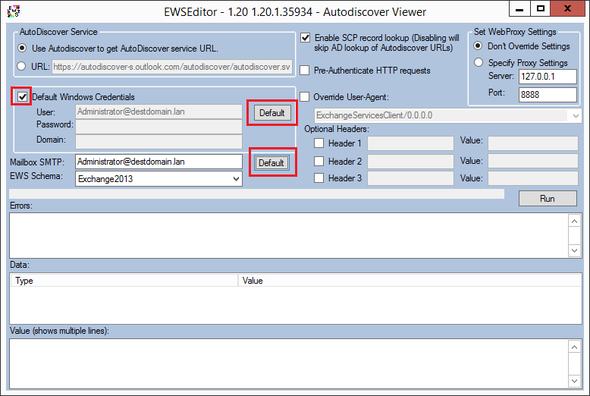Enable Header 1 checkbox
590x396 pixels.
pos(319,143)
